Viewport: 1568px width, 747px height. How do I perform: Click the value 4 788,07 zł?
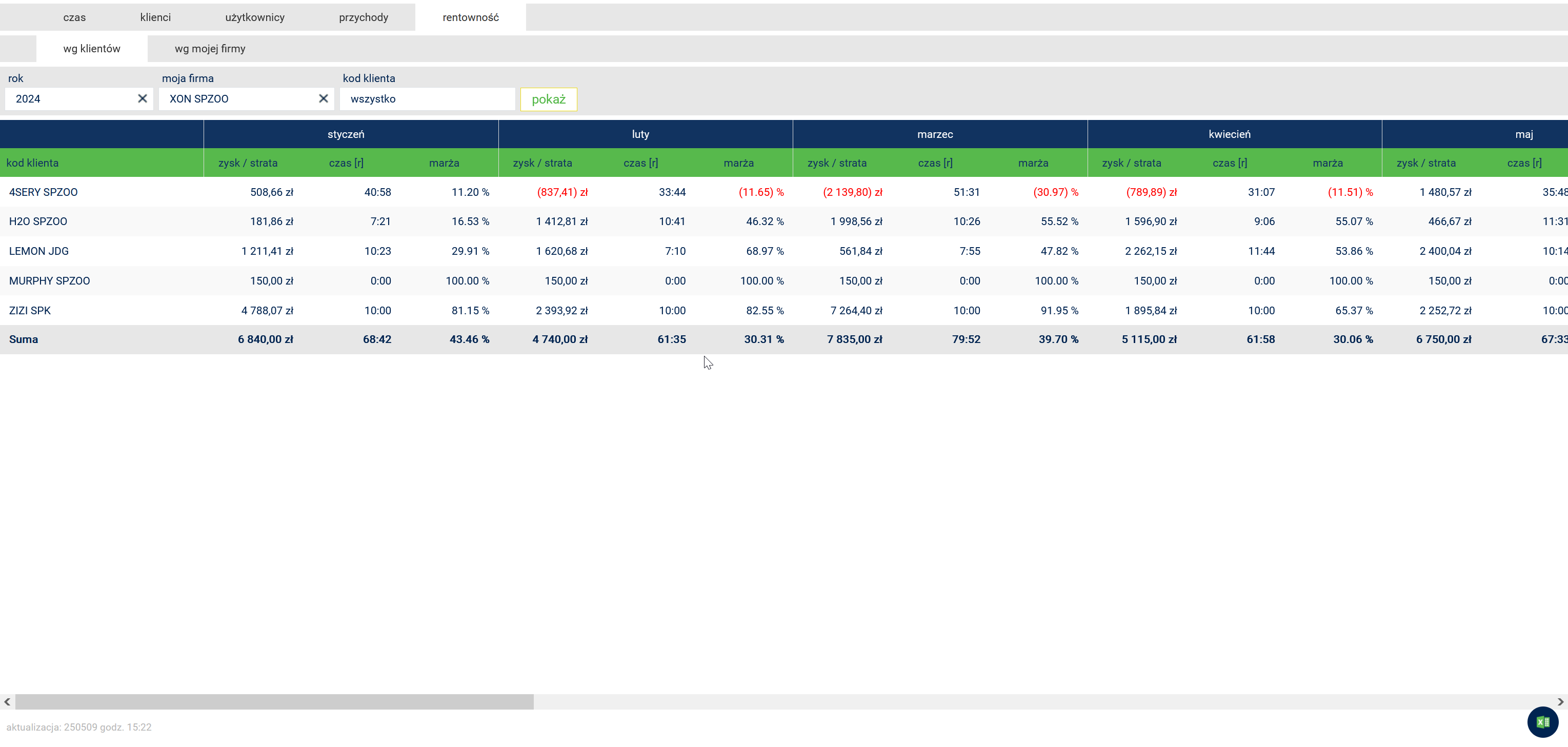pos(267,311)
